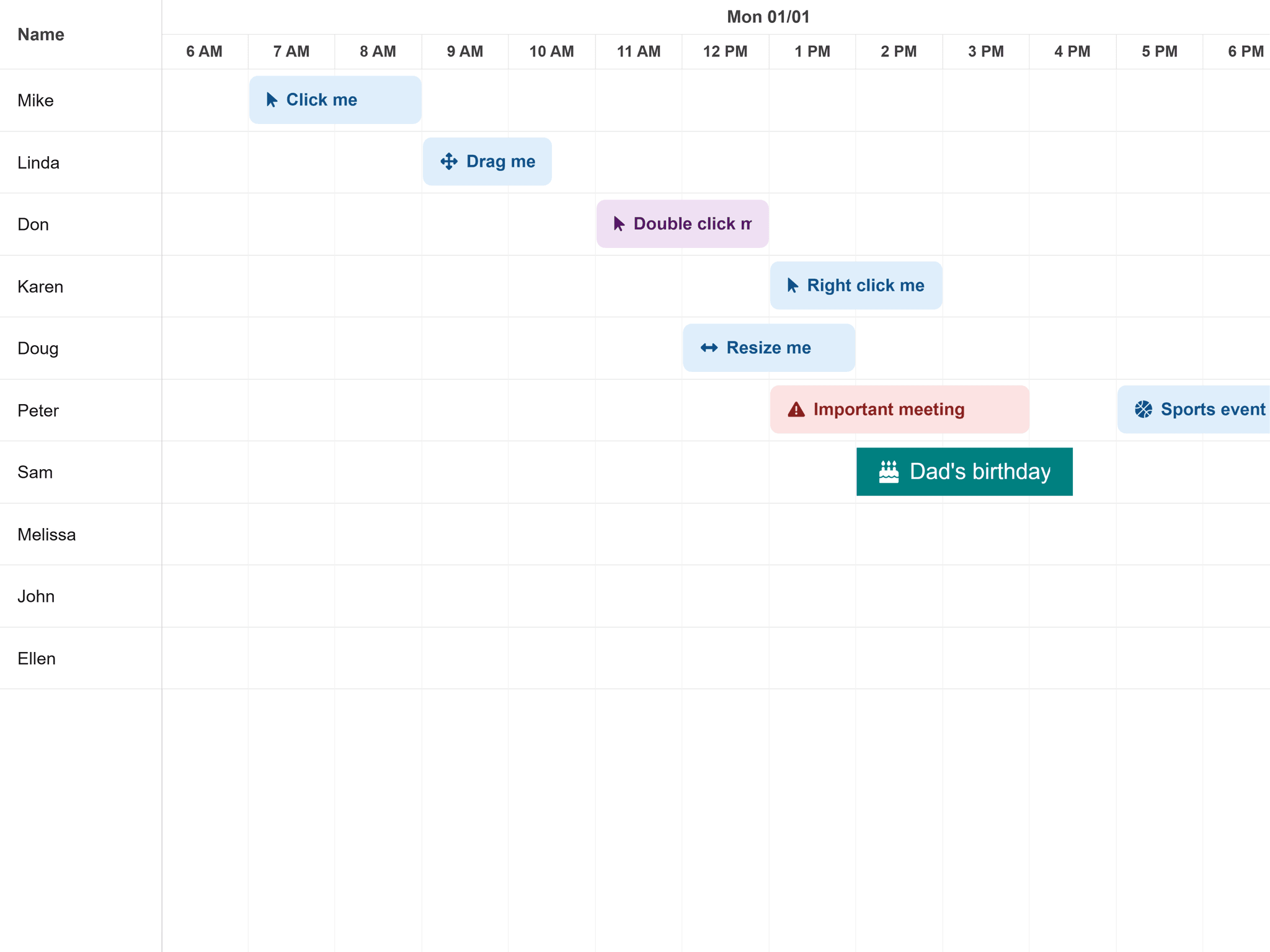1270x952 pixels.
Task: Click the pointer icon in 'Right click me'
Action: click(792, 285)
